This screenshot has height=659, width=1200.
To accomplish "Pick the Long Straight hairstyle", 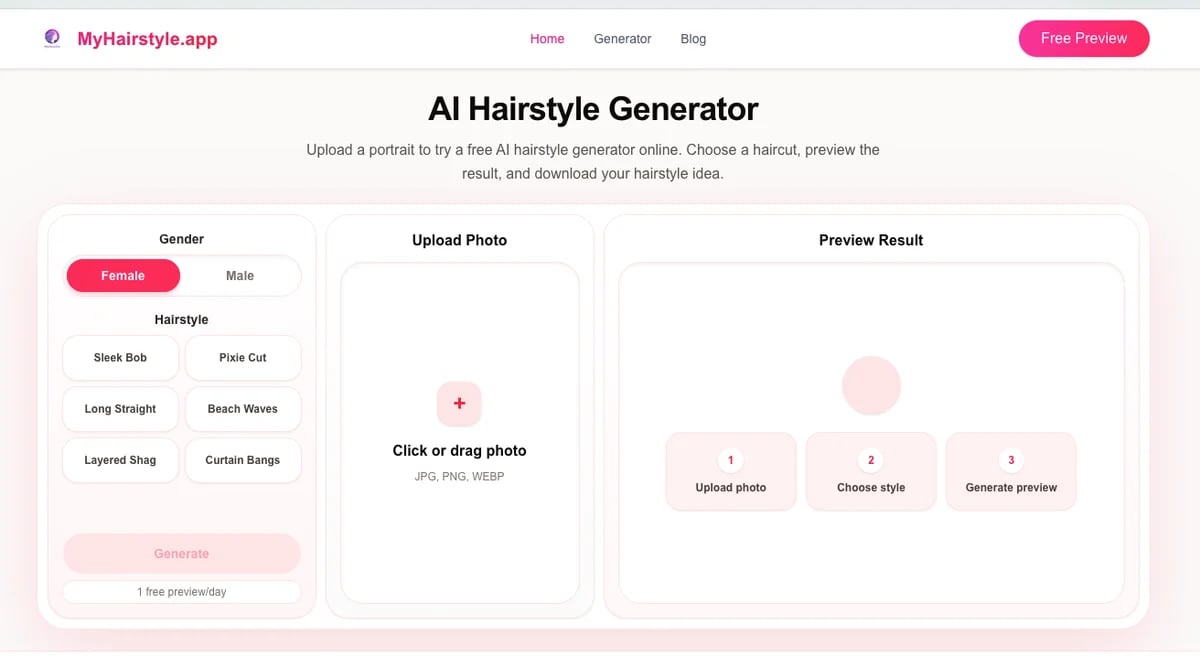I will point(121,409).
